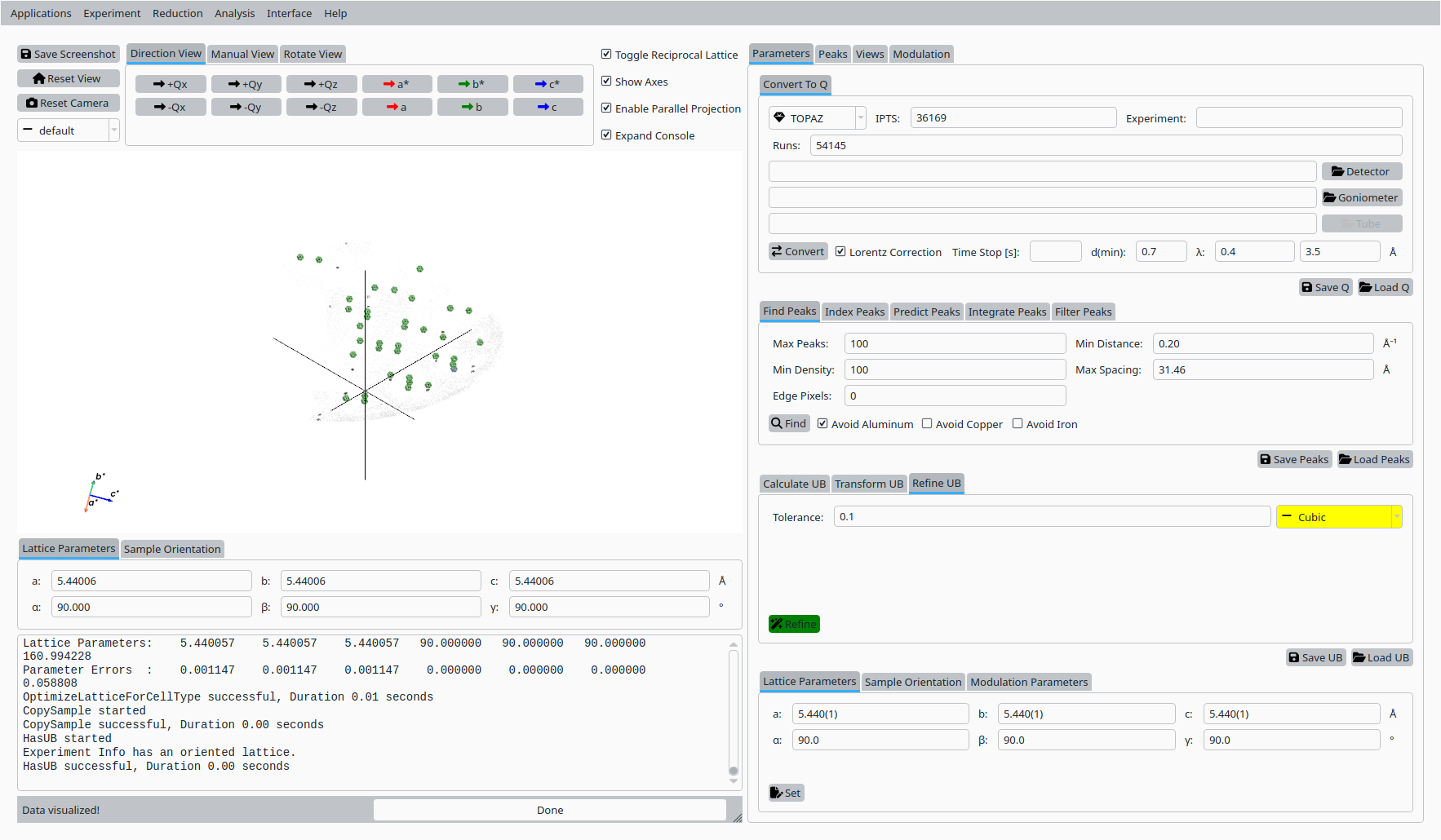Click Find to search for peaks

coord(789,423)
